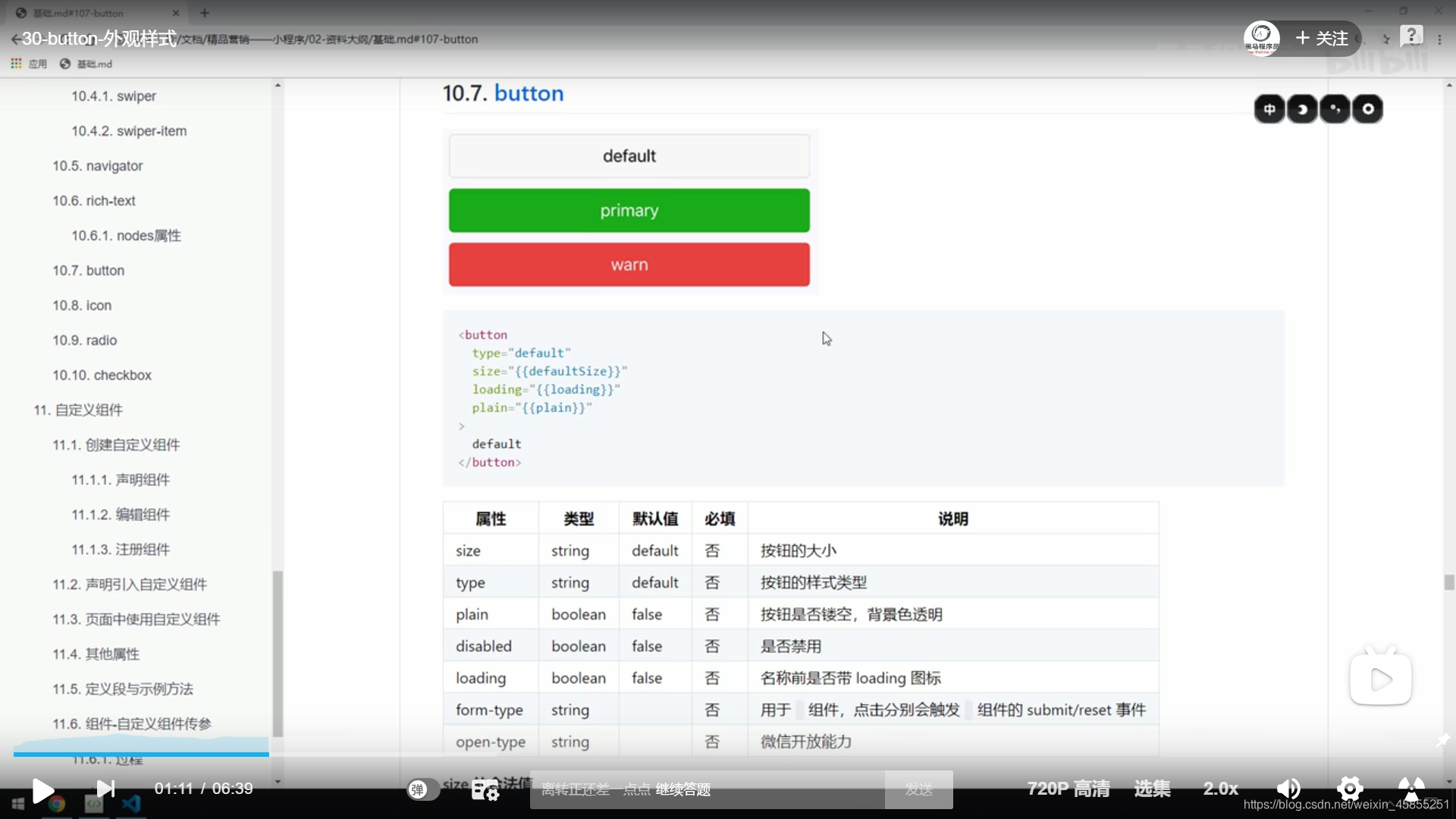Open 11.1.3. 注册组件 entry
Screen dimensions: 1456x819
pyautogui.click(x=121, y=550)
